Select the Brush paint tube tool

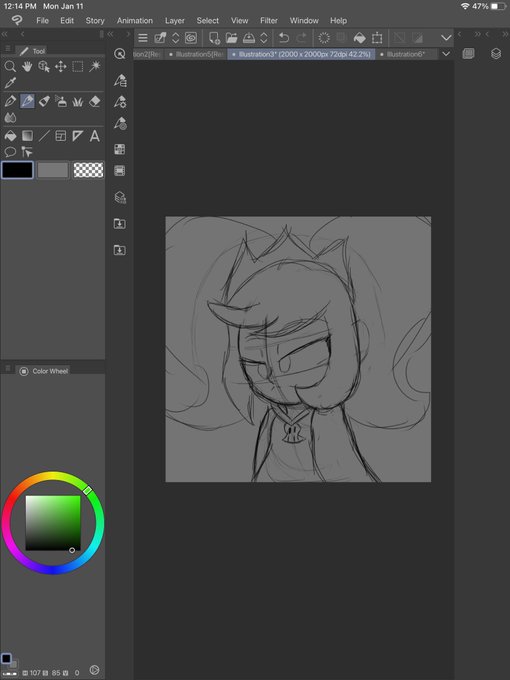coord(44,101)
